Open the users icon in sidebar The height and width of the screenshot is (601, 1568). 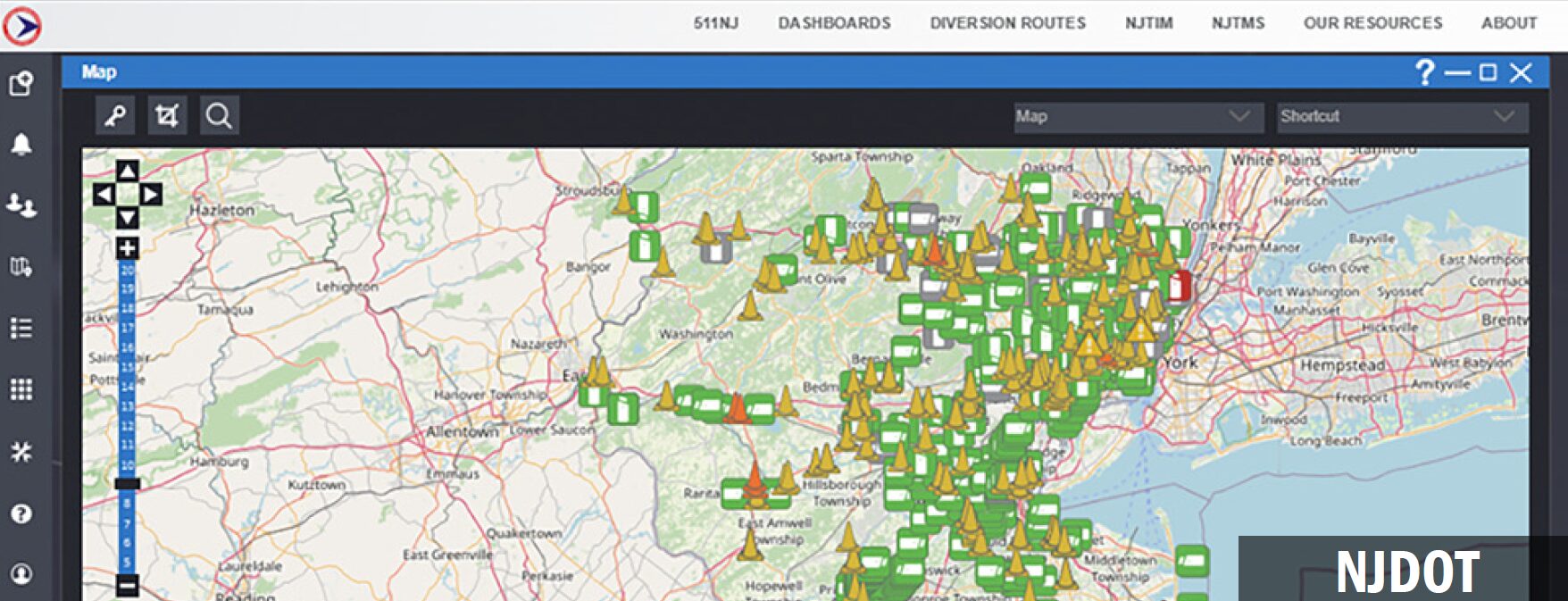click(x=21, y=205)
